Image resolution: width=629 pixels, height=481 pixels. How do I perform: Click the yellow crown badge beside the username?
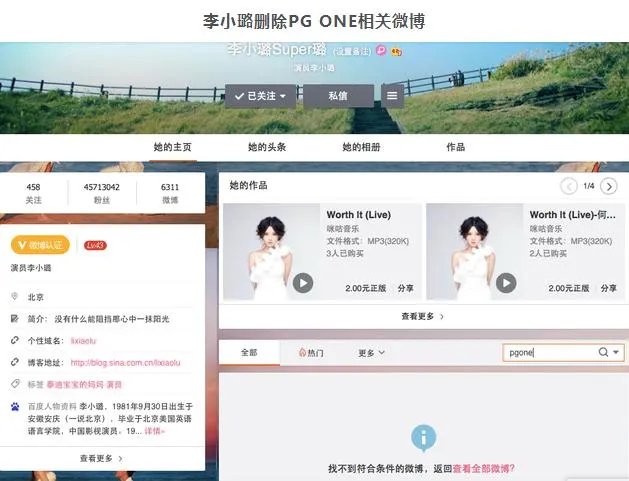[x=396, y=51]
